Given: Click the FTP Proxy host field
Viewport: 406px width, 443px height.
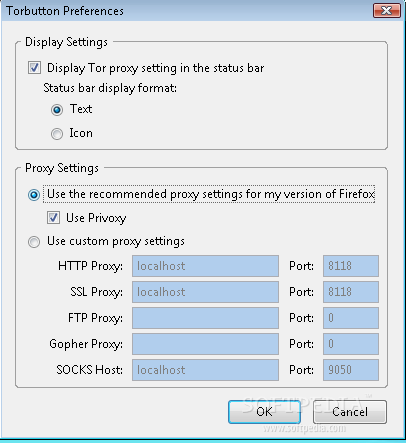Looking at the screenshot, I should click(x=205, y=318).
